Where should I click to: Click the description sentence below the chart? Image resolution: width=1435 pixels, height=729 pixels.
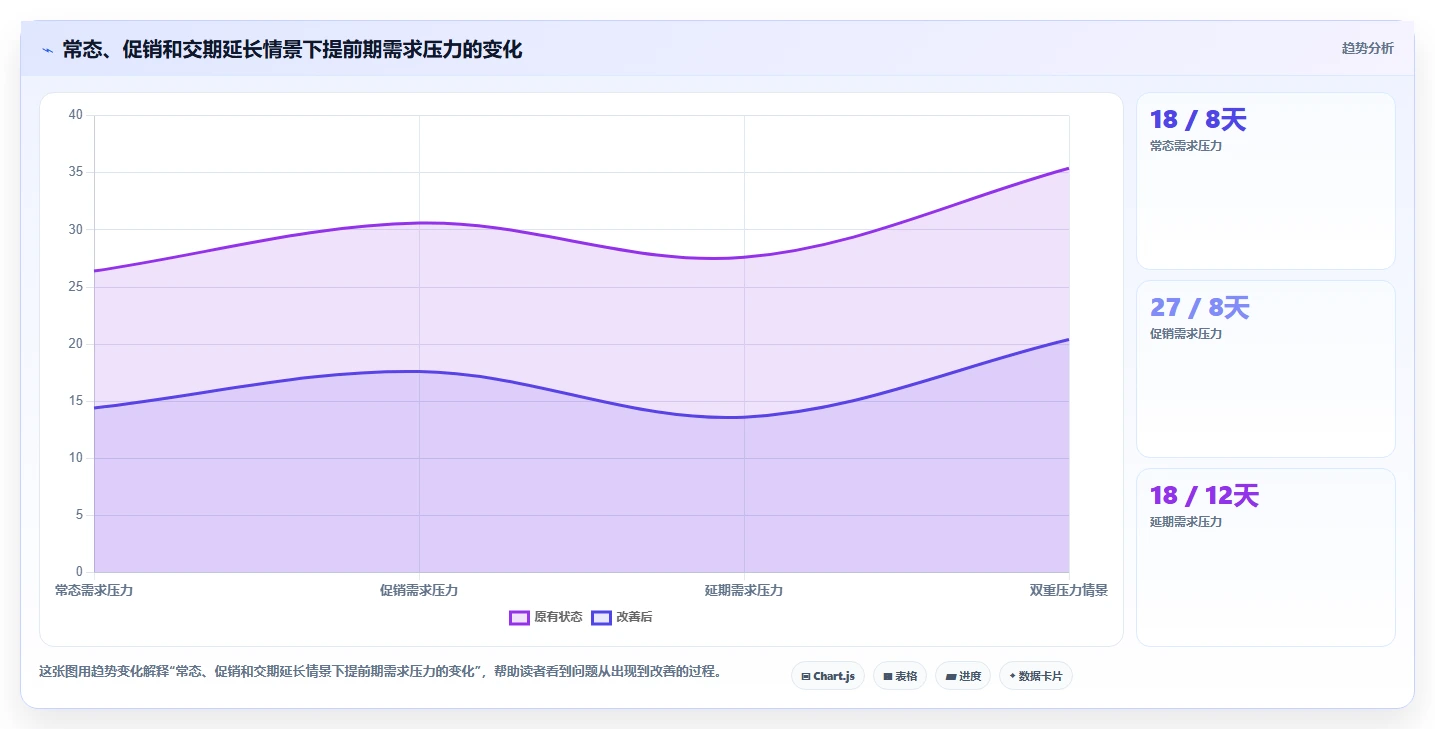click(x=380, y=671)
